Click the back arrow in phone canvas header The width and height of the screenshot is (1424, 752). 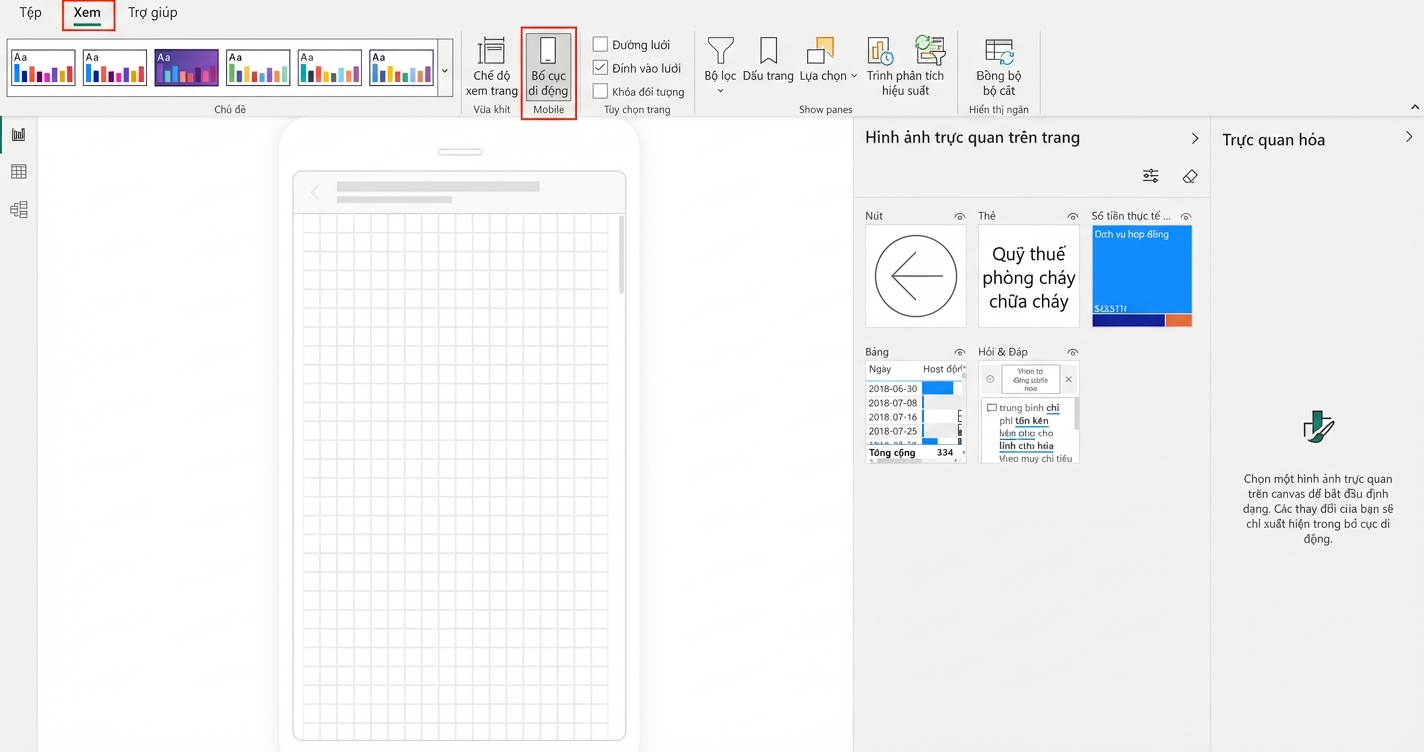[315, 192]
